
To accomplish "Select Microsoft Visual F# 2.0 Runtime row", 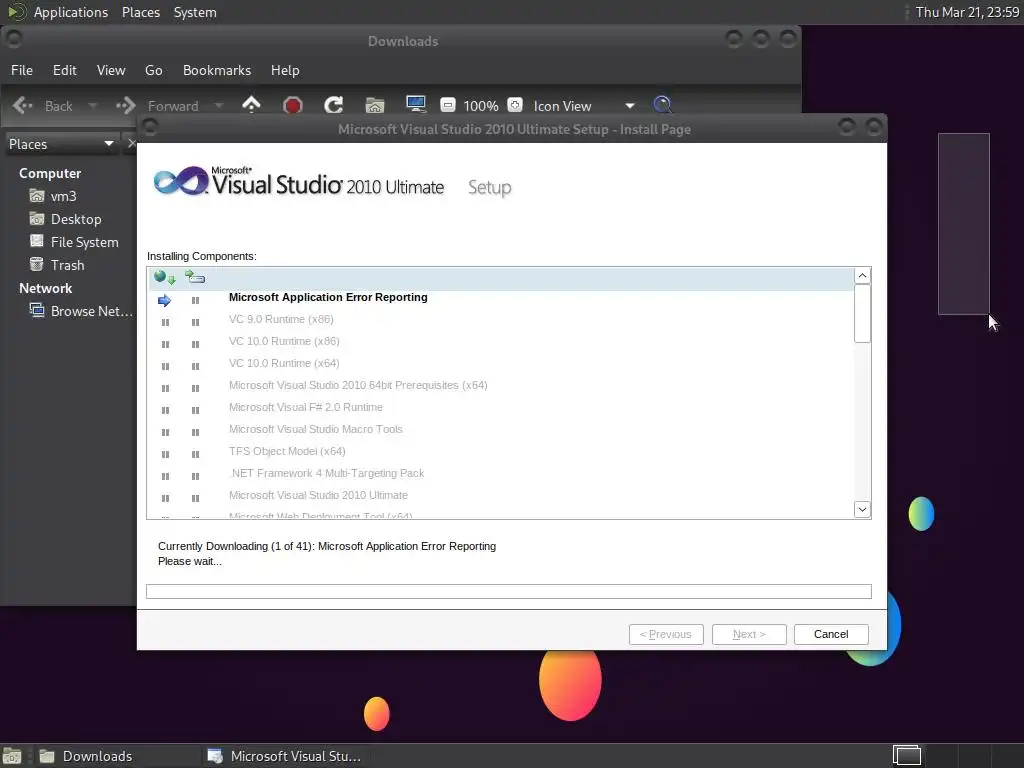I will click(x=500, y=408).
